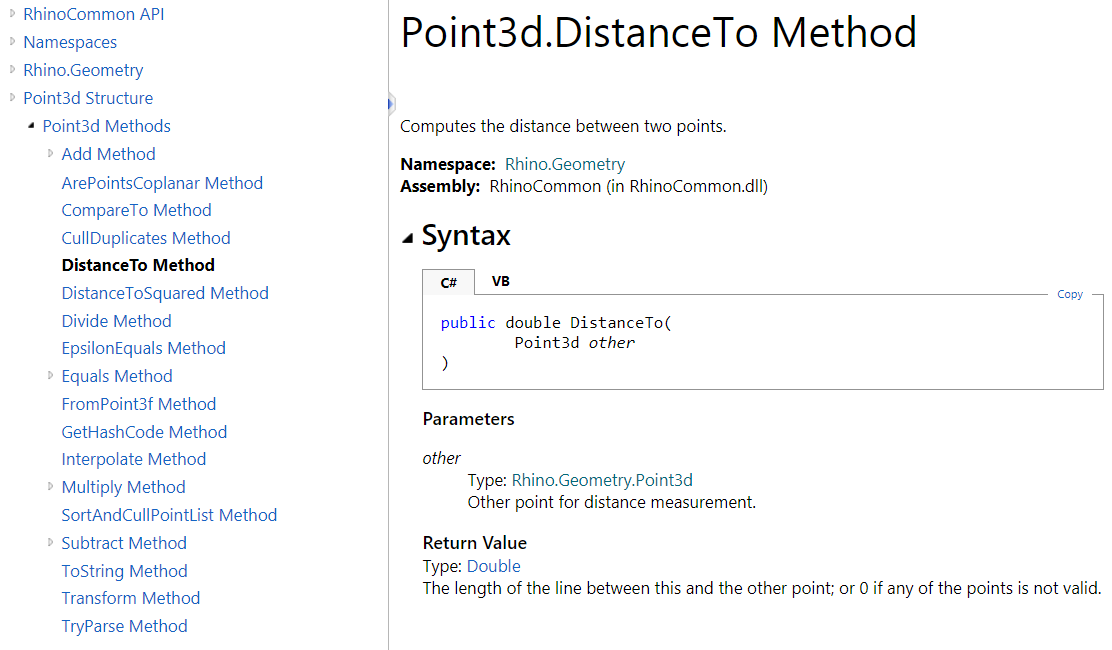
Task: Go to Point3d Structure in tree
Action: click(88, 98)
